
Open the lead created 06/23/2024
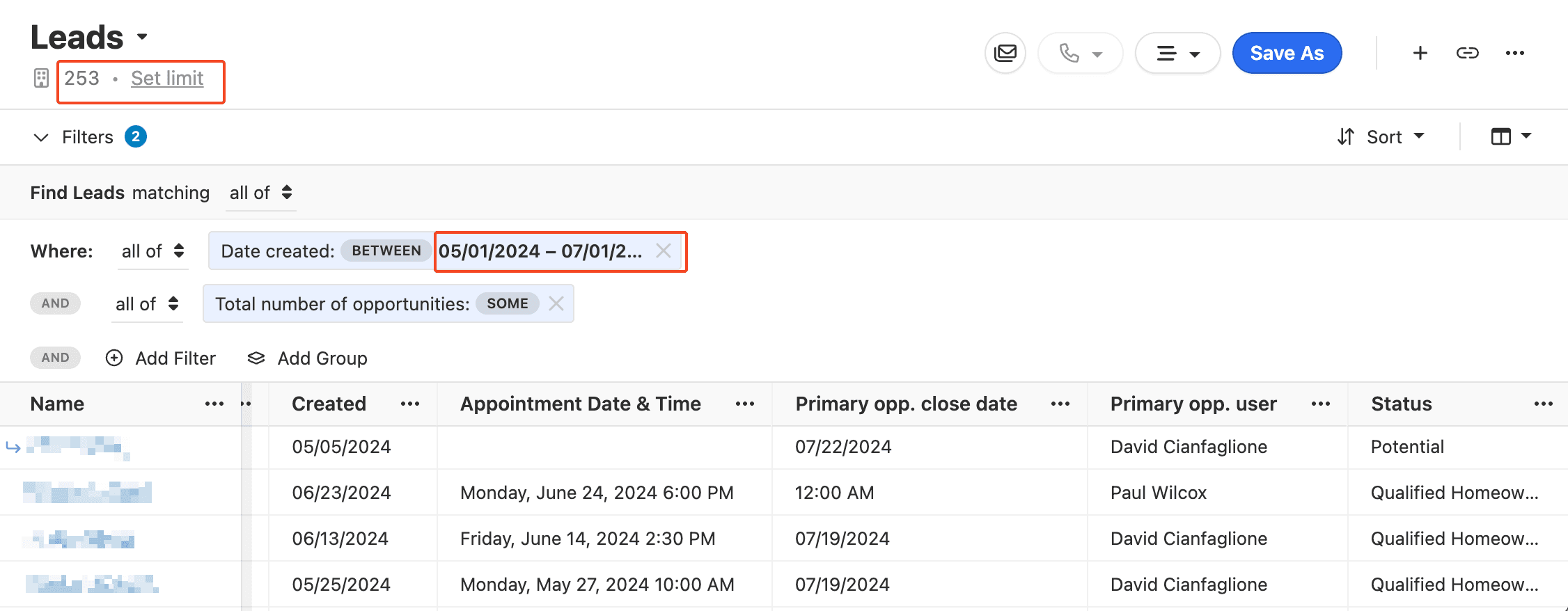click(x=87, y=493)
